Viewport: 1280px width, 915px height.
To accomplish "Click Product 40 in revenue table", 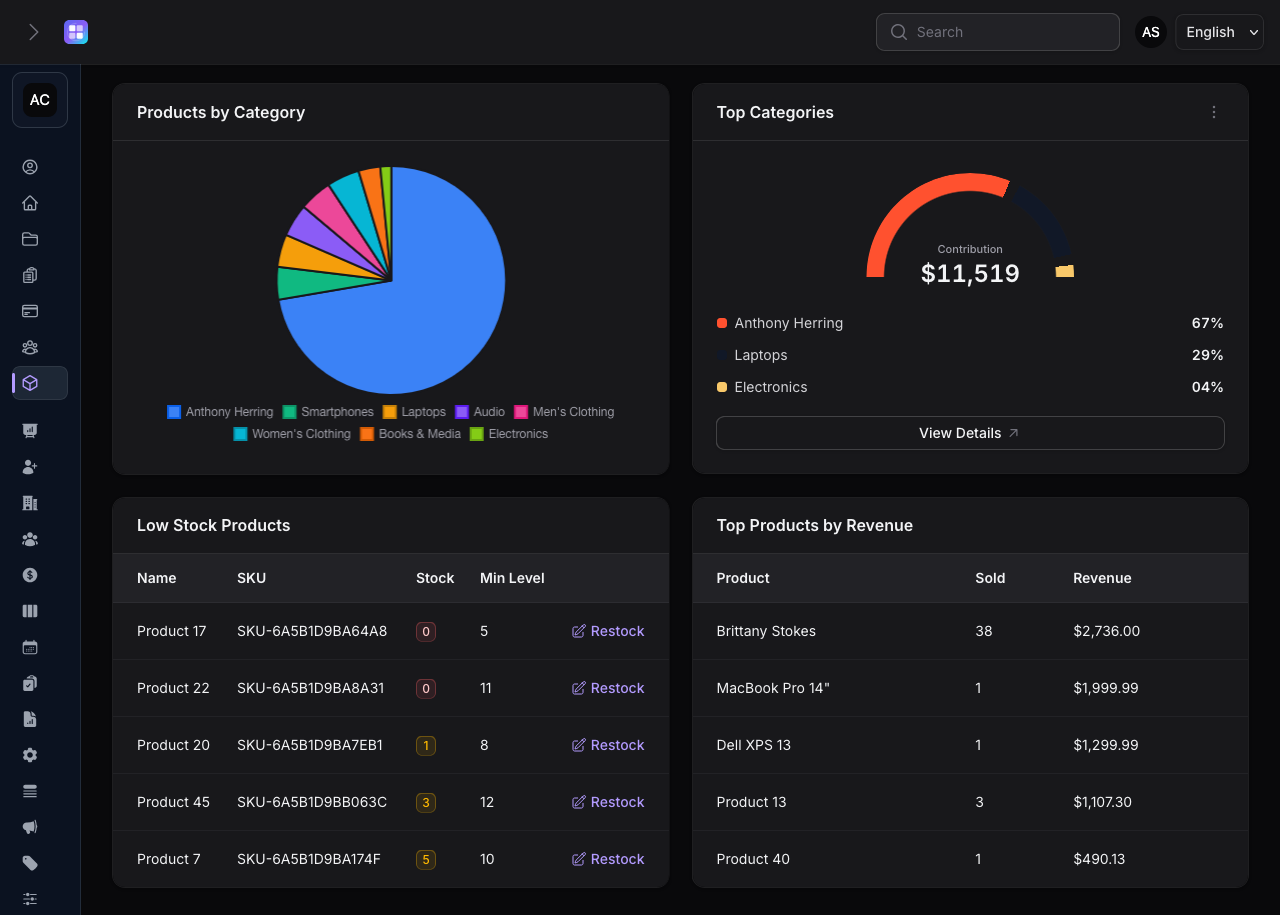I will click(753, 859).
